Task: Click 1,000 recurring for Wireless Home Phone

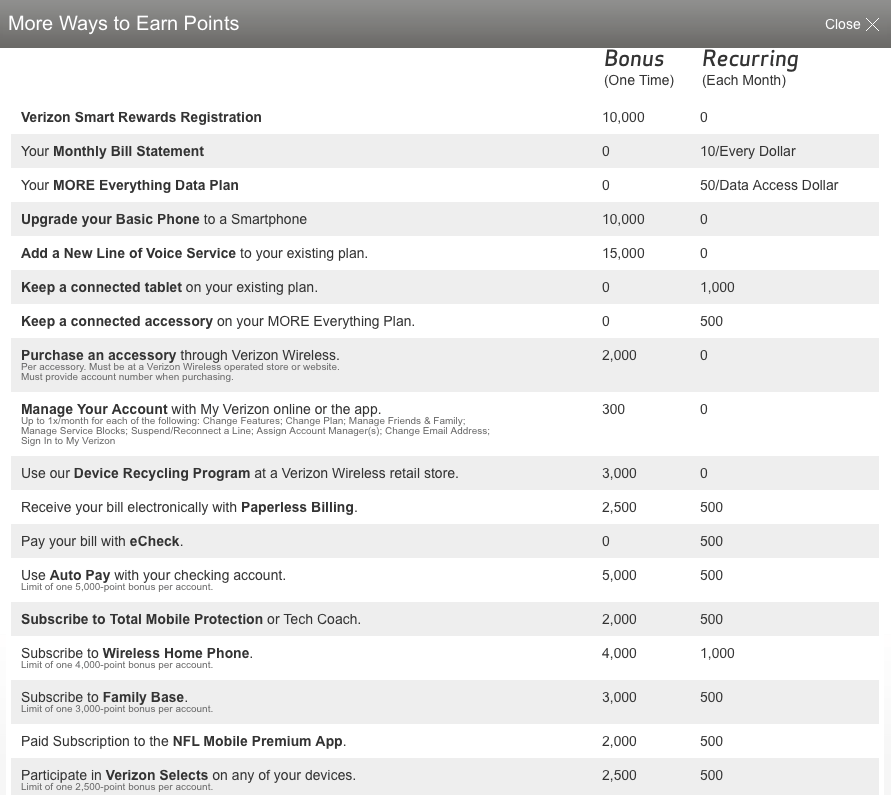Action: (x=717, y=654)
